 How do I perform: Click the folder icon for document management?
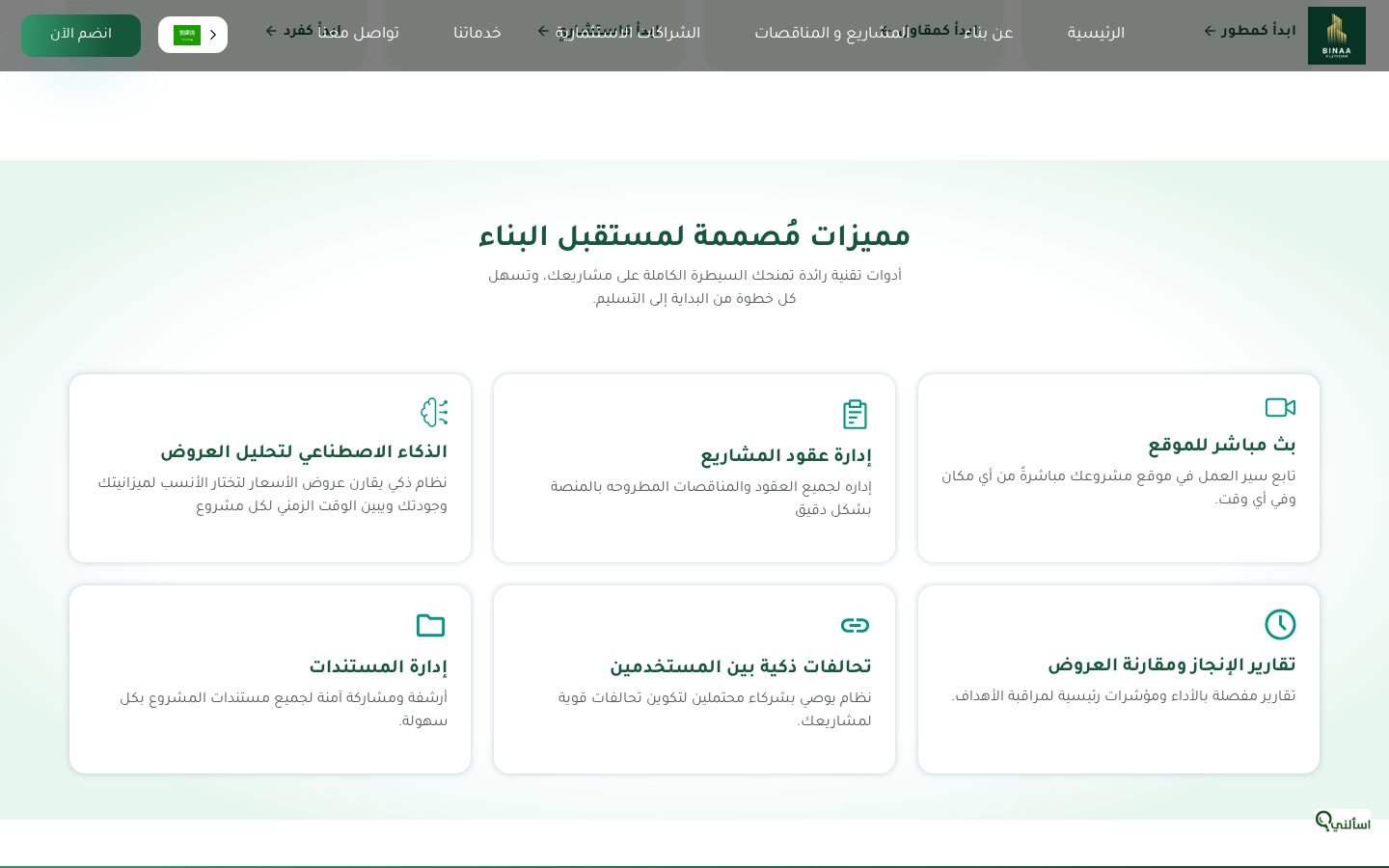(430, 625)
